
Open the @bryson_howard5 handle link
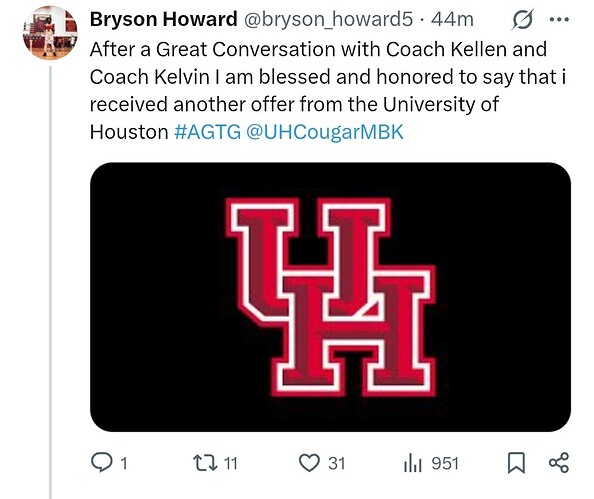point(328,19)
